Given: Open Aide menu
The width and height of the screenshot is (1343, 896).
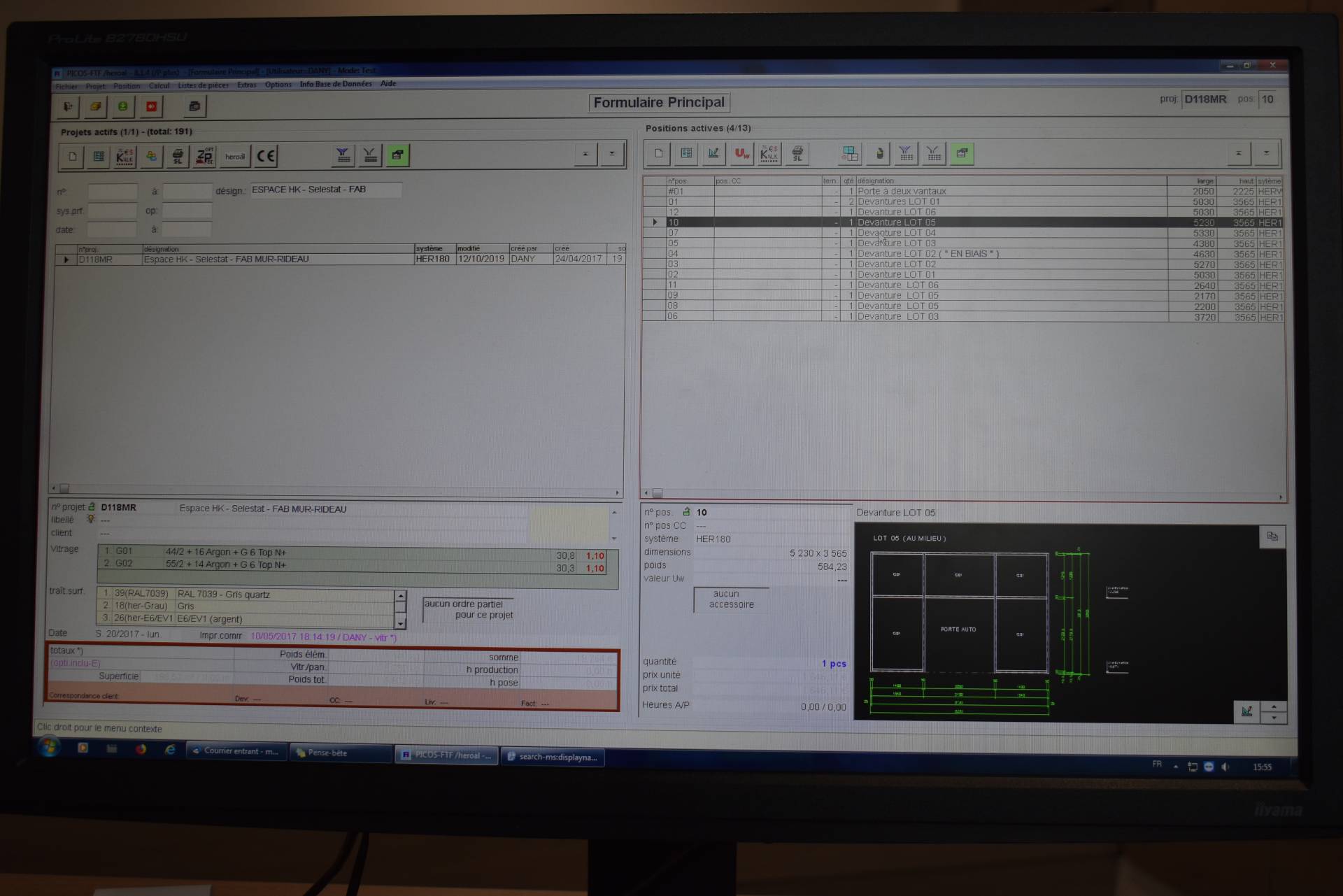Looking at the screenshot, I should point(388,83).
